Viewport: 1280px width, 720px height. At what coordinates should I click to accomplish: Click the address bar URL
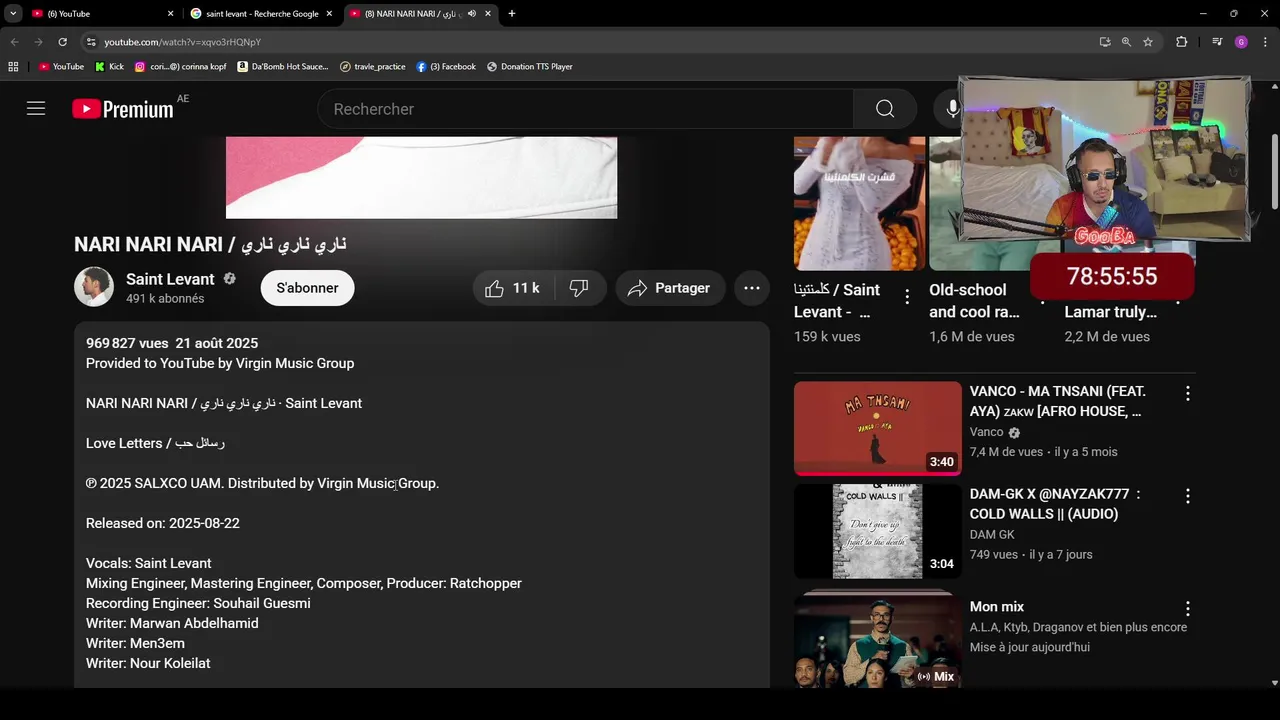[183, 42]
